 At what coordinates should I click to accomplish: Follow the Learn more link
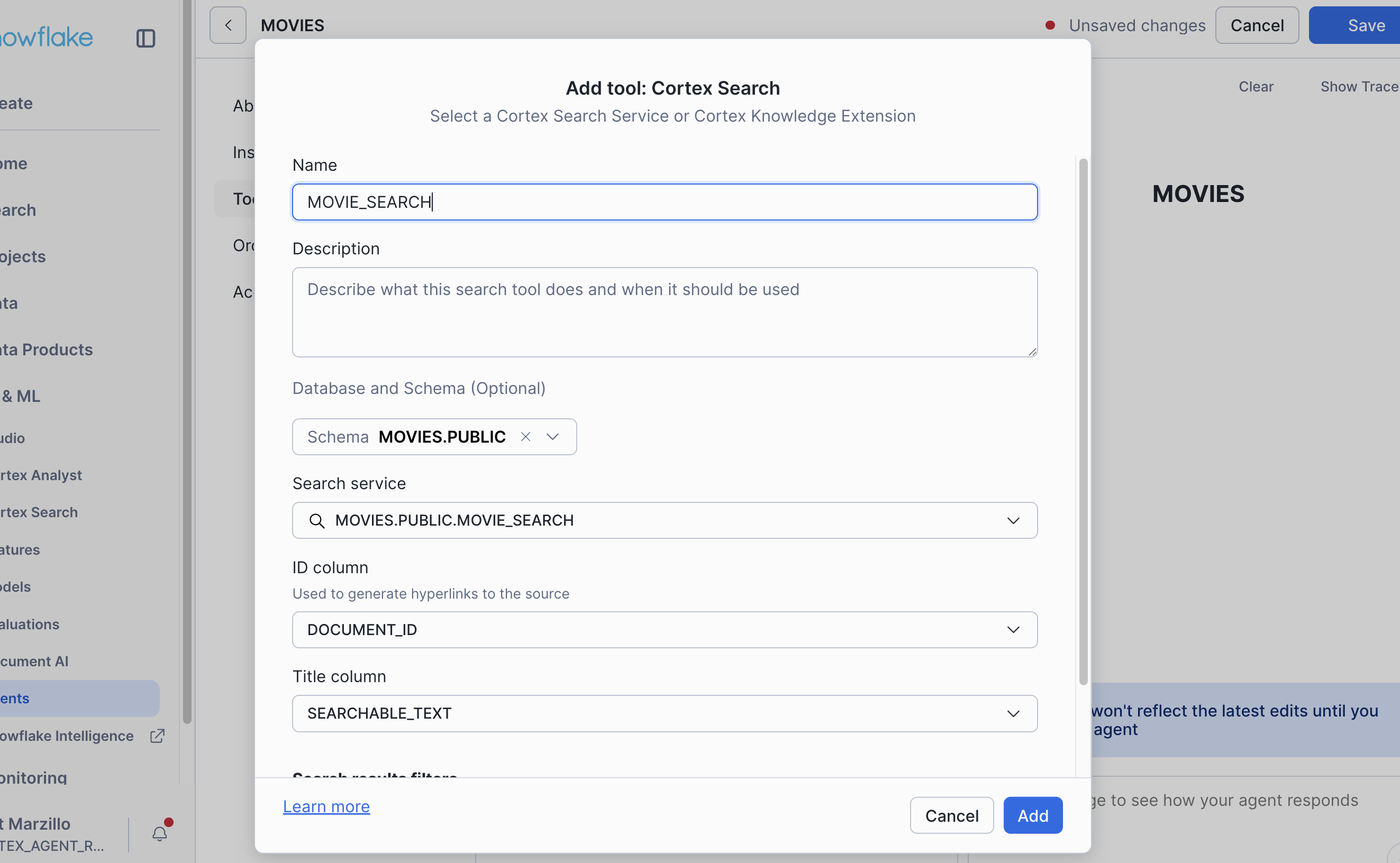(x=326, y=806)
